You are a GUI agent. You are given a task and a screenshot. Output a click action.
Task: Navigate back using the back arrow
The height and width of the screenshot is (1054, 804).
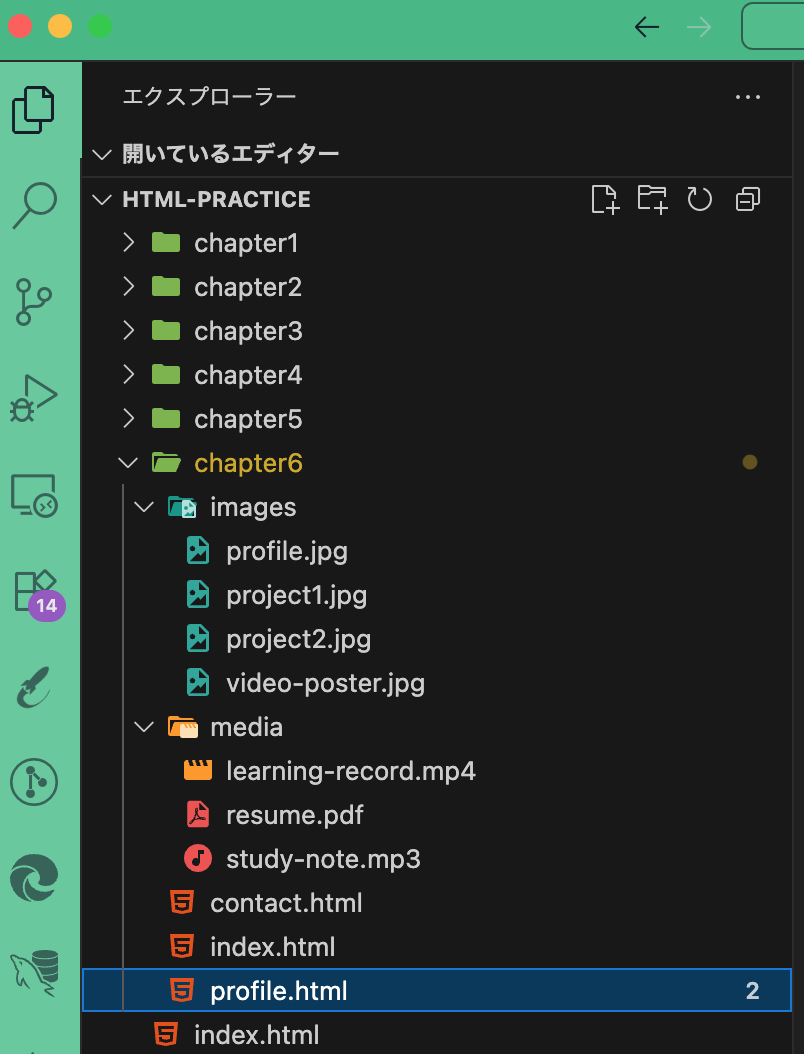tap(646, 28)
